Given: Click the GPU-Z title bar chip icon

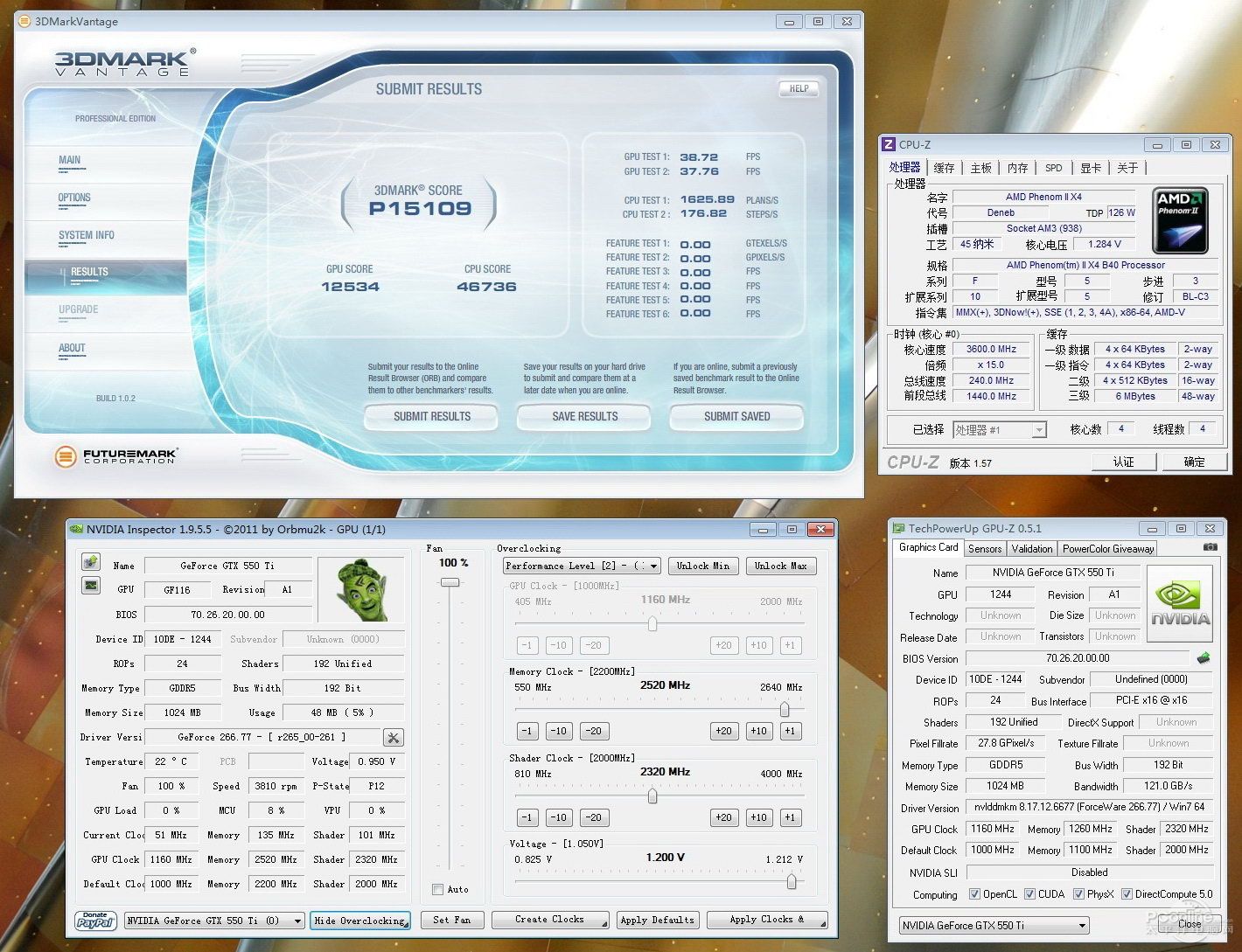Looking at the screenshot, I should [x=898, y=528].
